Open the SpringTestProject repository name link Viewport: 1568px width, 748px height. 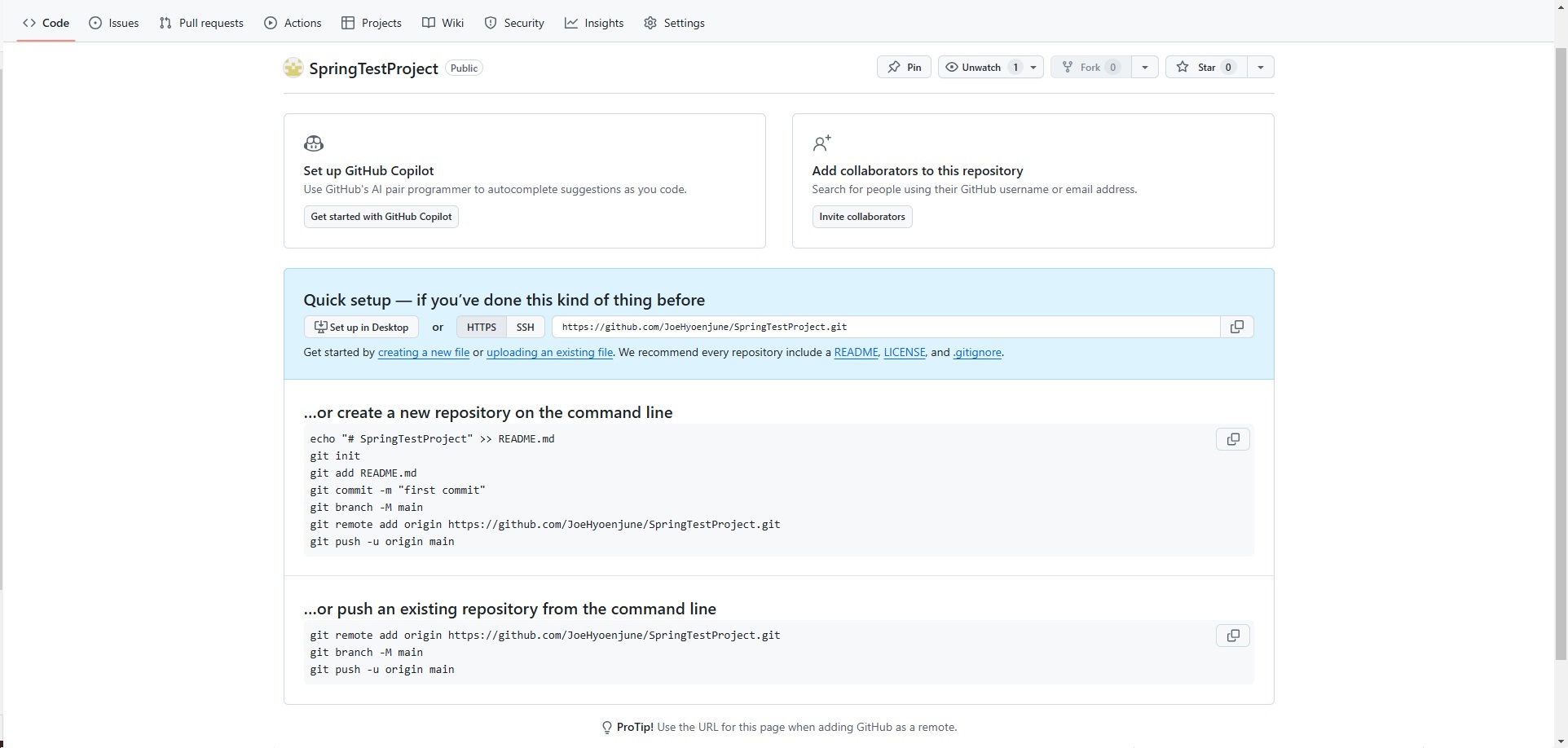(x=373, y=68)
